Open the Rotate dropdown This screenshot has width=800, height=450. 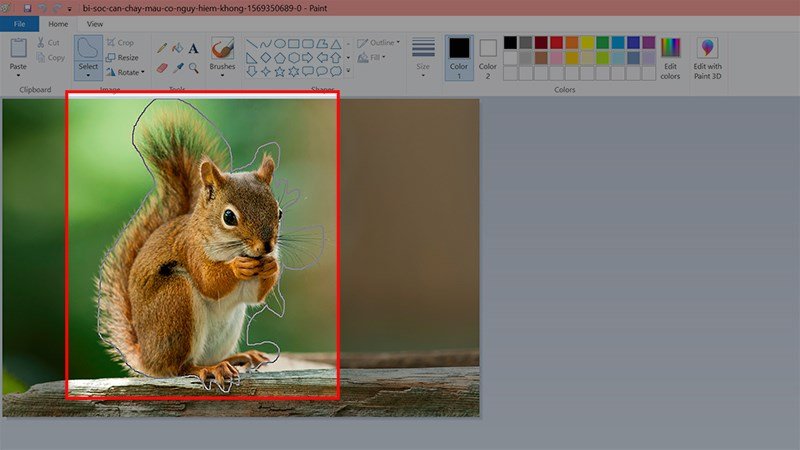pyautogui.click(x=125, y=72)
